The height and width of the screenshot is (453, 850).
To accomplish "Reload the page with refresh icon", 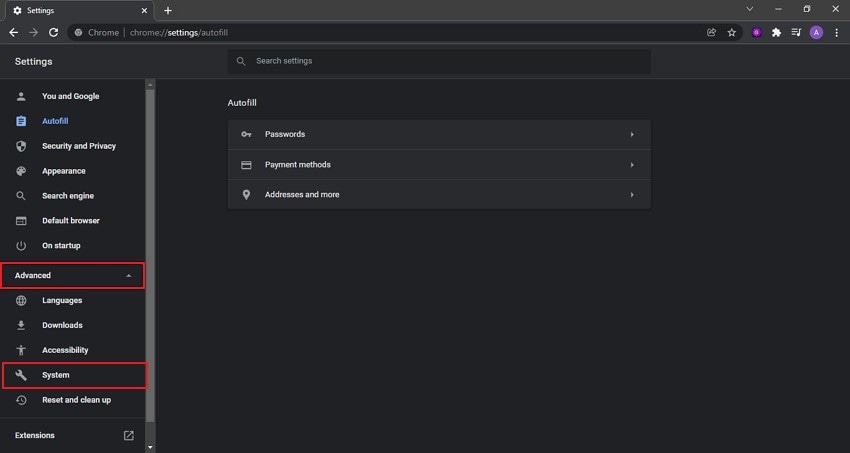I will point(53,32).
